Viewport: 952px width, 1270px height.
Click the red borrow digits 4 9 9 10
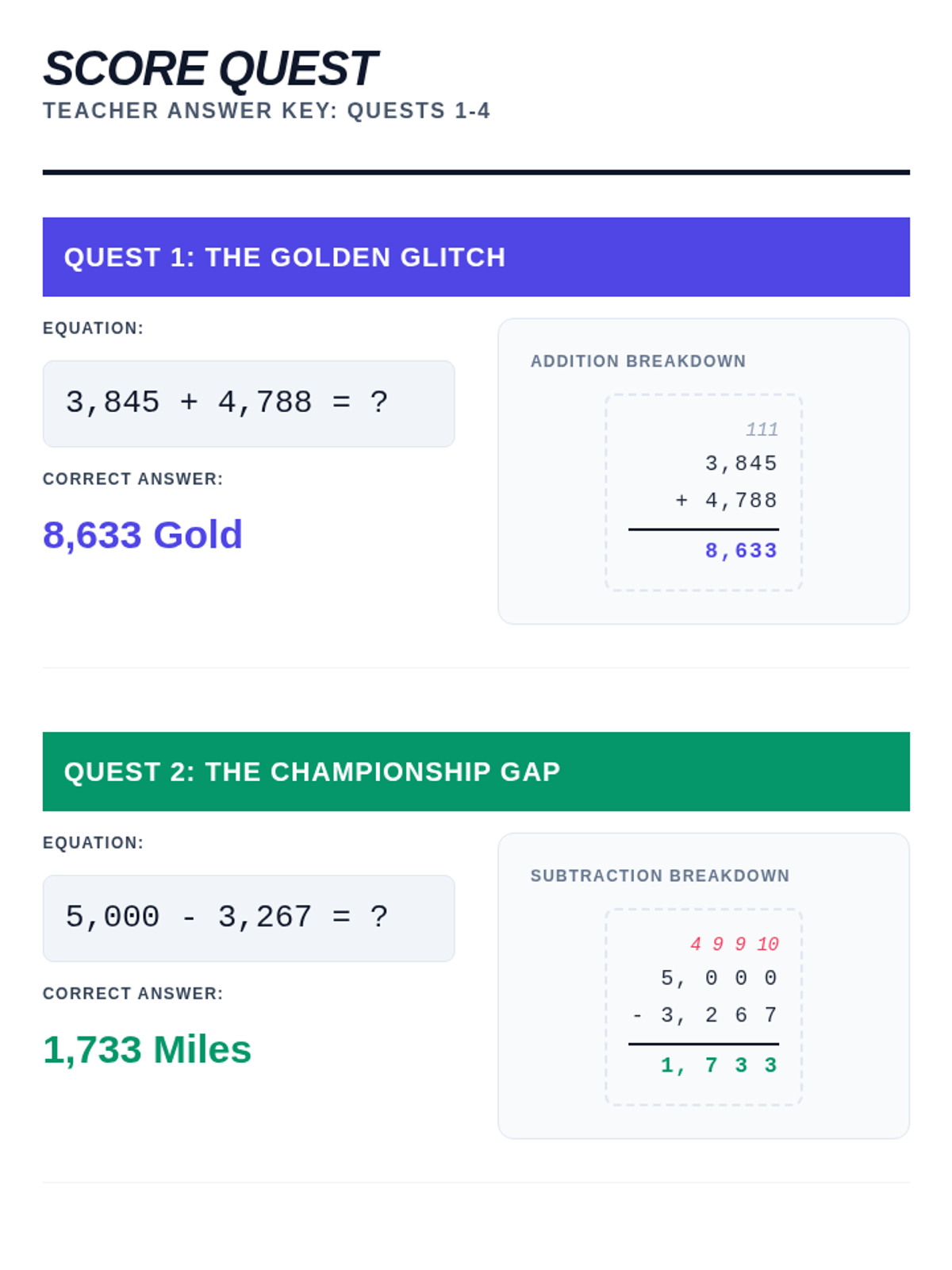click(x=734, y=944)
